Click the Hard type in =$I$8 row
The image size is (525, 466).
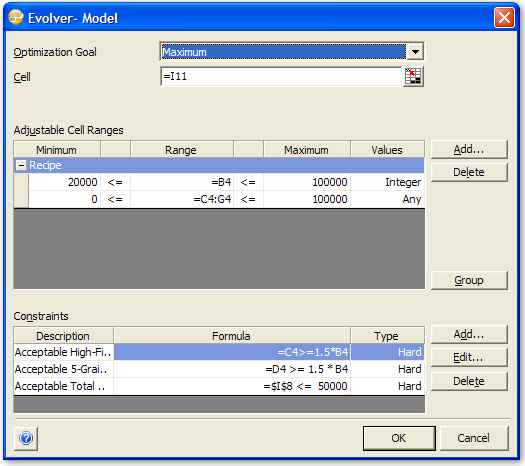[x=387, y=386]
